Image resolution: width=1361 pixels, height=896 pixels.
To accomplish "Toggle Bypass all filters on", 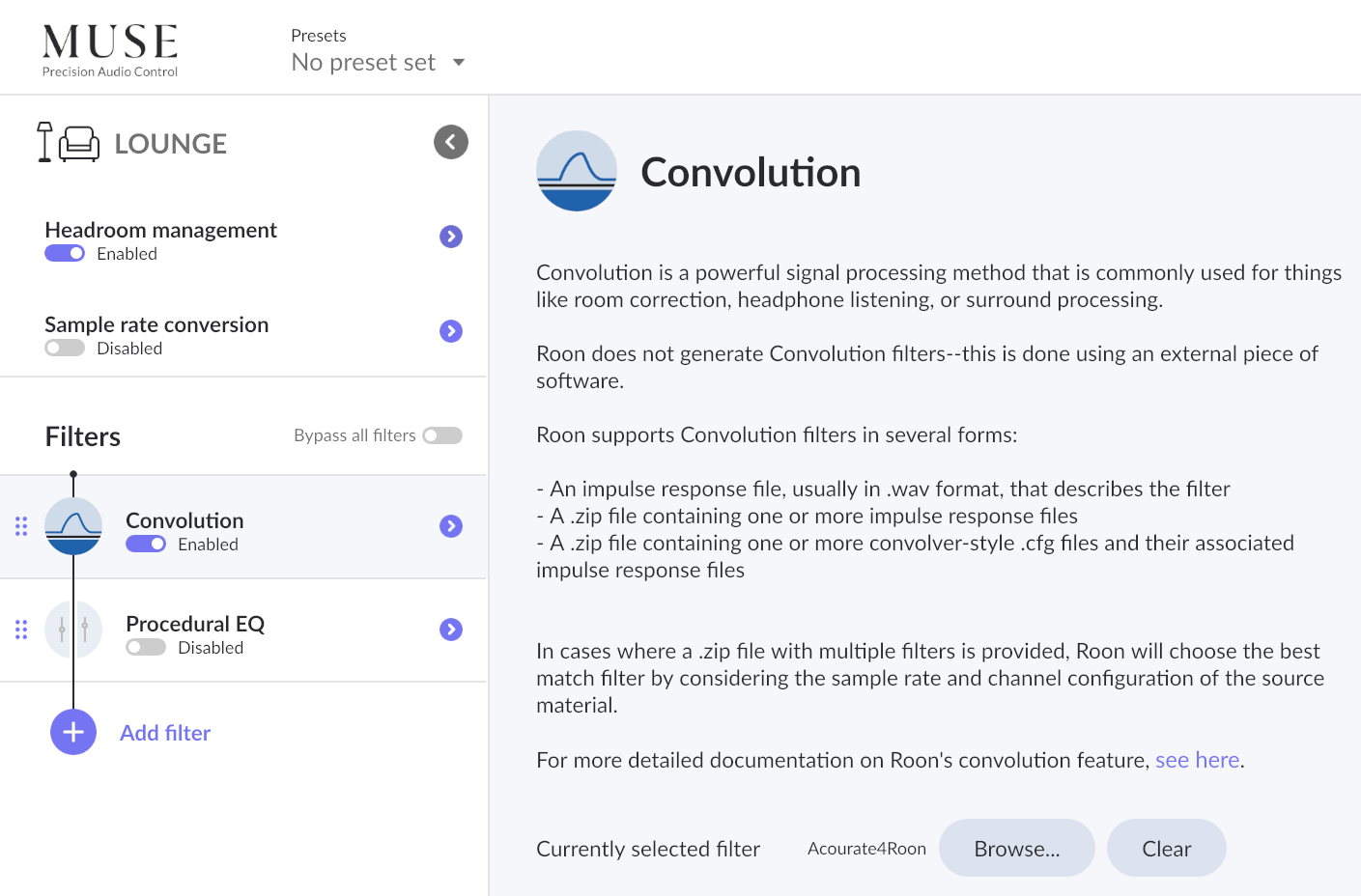I will pyautogui.click(x=442, y=435).
